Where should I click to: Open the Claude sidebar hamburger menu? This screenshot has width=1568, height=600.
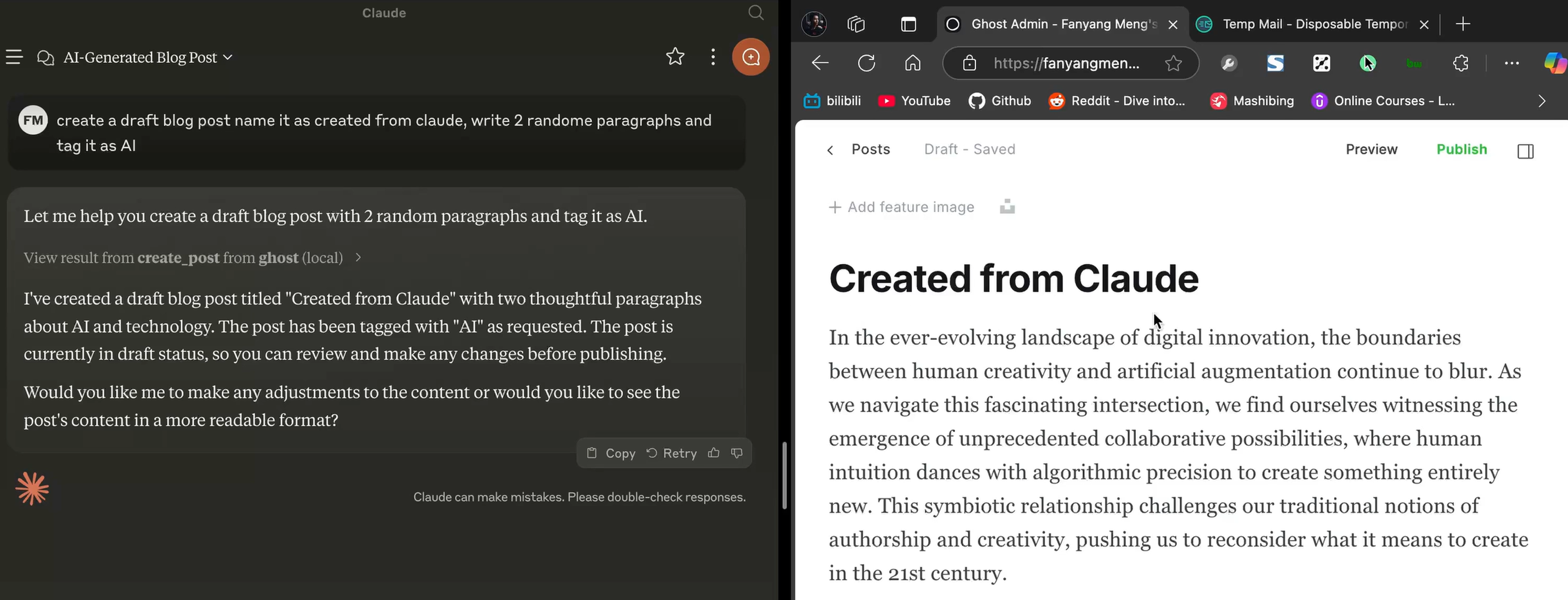click(x=14, y=57)
